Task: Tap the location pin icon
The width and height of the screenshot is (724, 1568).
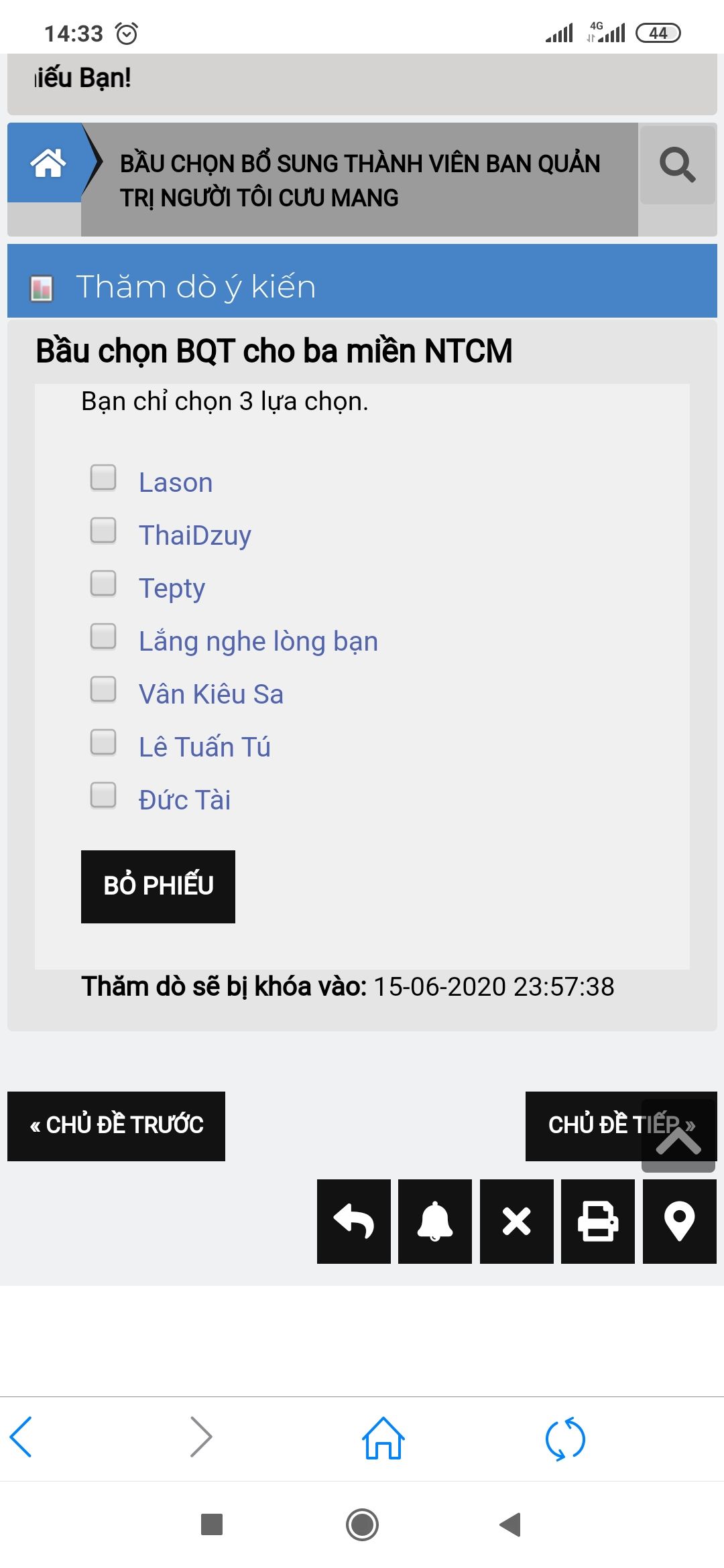Action: click(679, 1221)
